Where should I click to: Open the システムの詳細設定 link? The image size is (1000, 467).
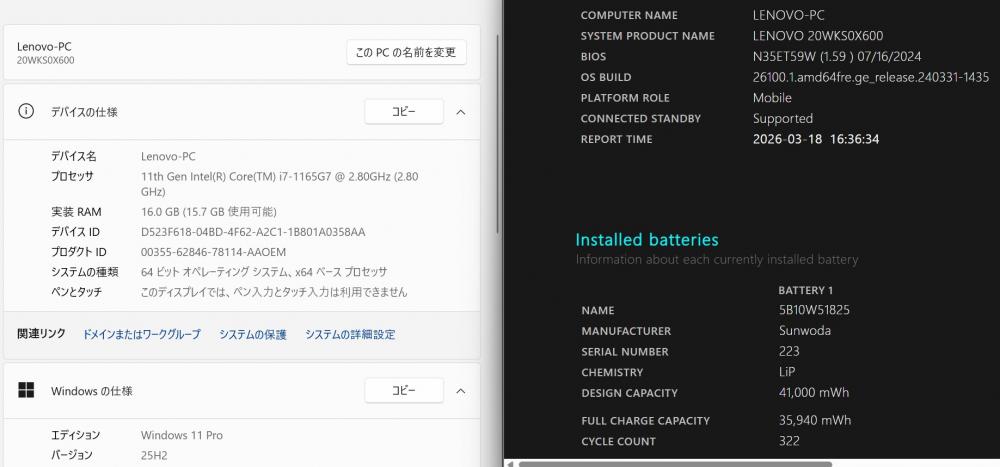tap(350, 334)
